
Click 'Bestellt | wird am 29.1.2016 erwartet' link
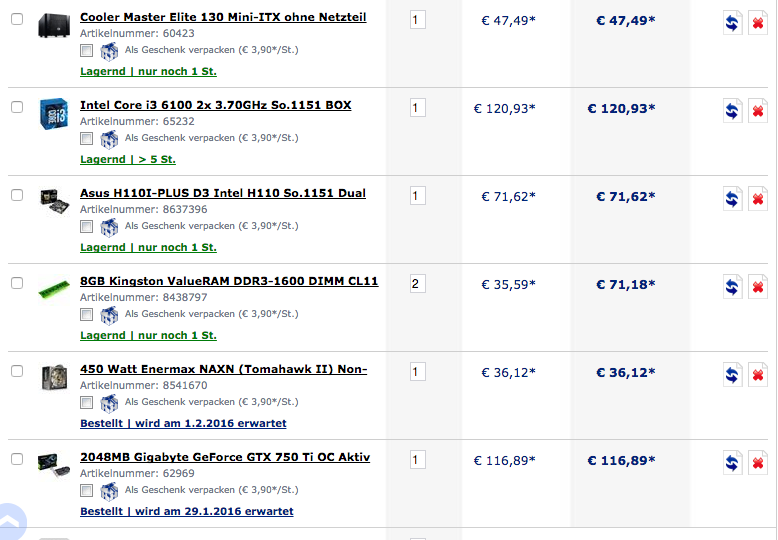[187, 511]
